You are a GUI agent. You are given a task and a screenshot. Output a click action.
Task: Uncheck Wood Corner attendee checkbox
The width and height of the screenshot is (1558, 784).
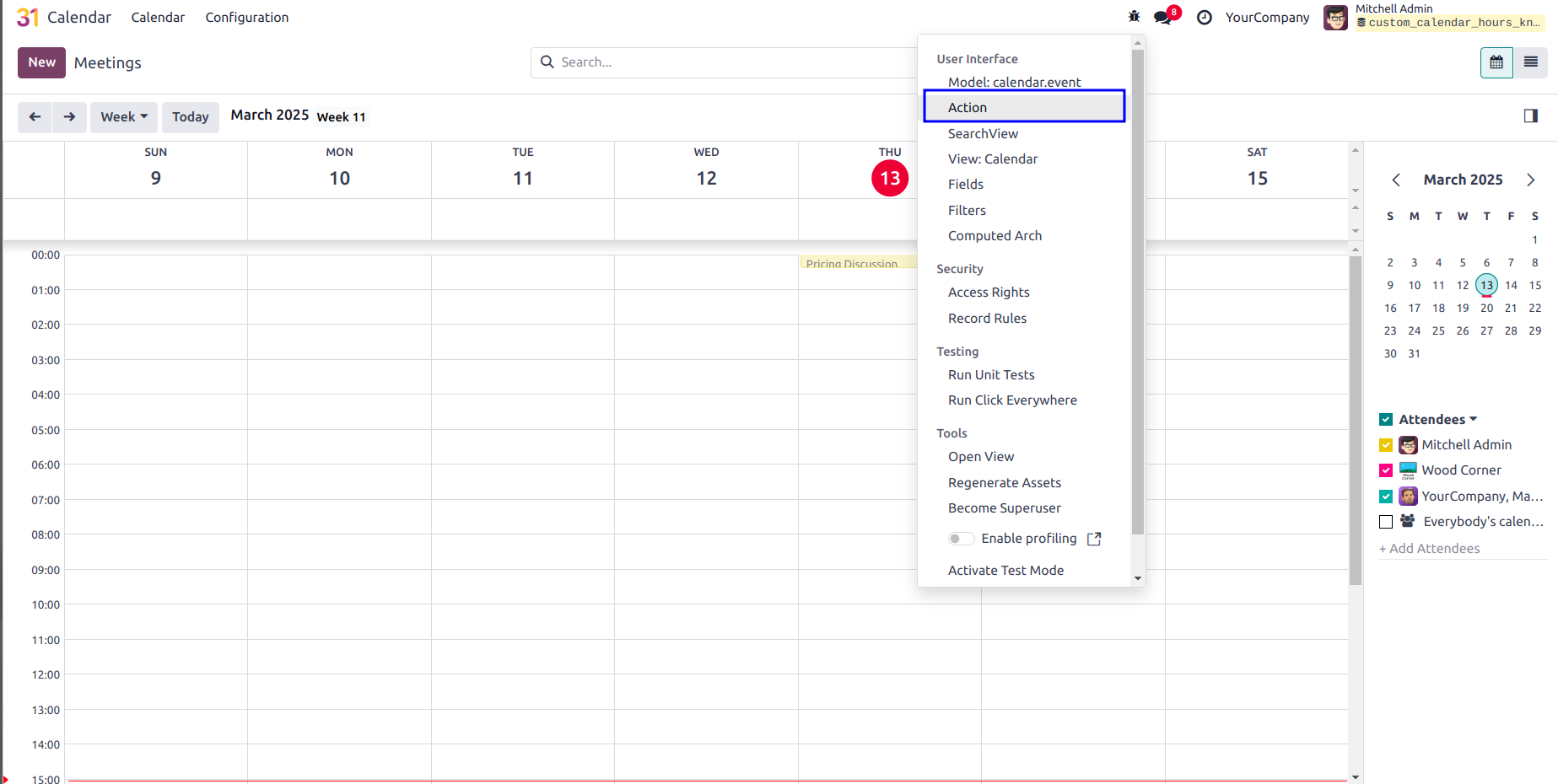[x=1386, y=470]
